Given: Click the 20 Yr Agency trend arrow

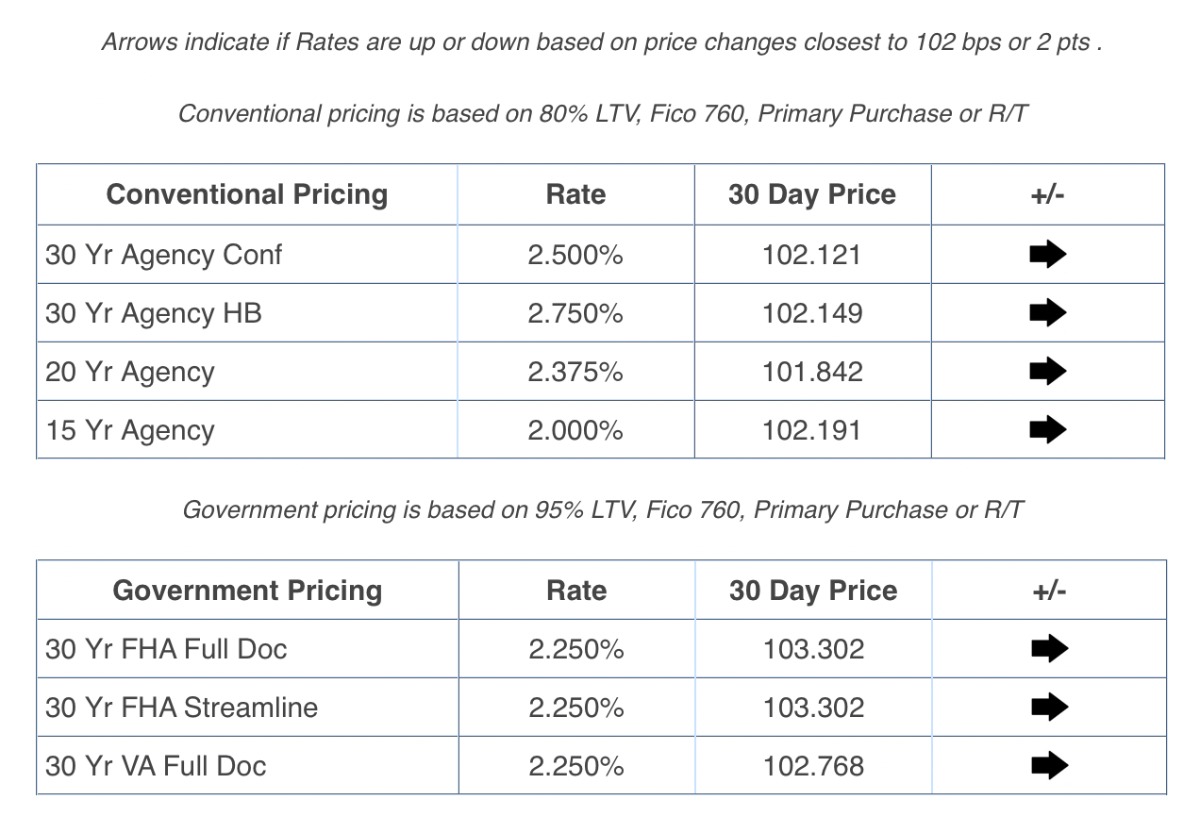Looking at the screenshot, I should click(x=1047, y=372).
